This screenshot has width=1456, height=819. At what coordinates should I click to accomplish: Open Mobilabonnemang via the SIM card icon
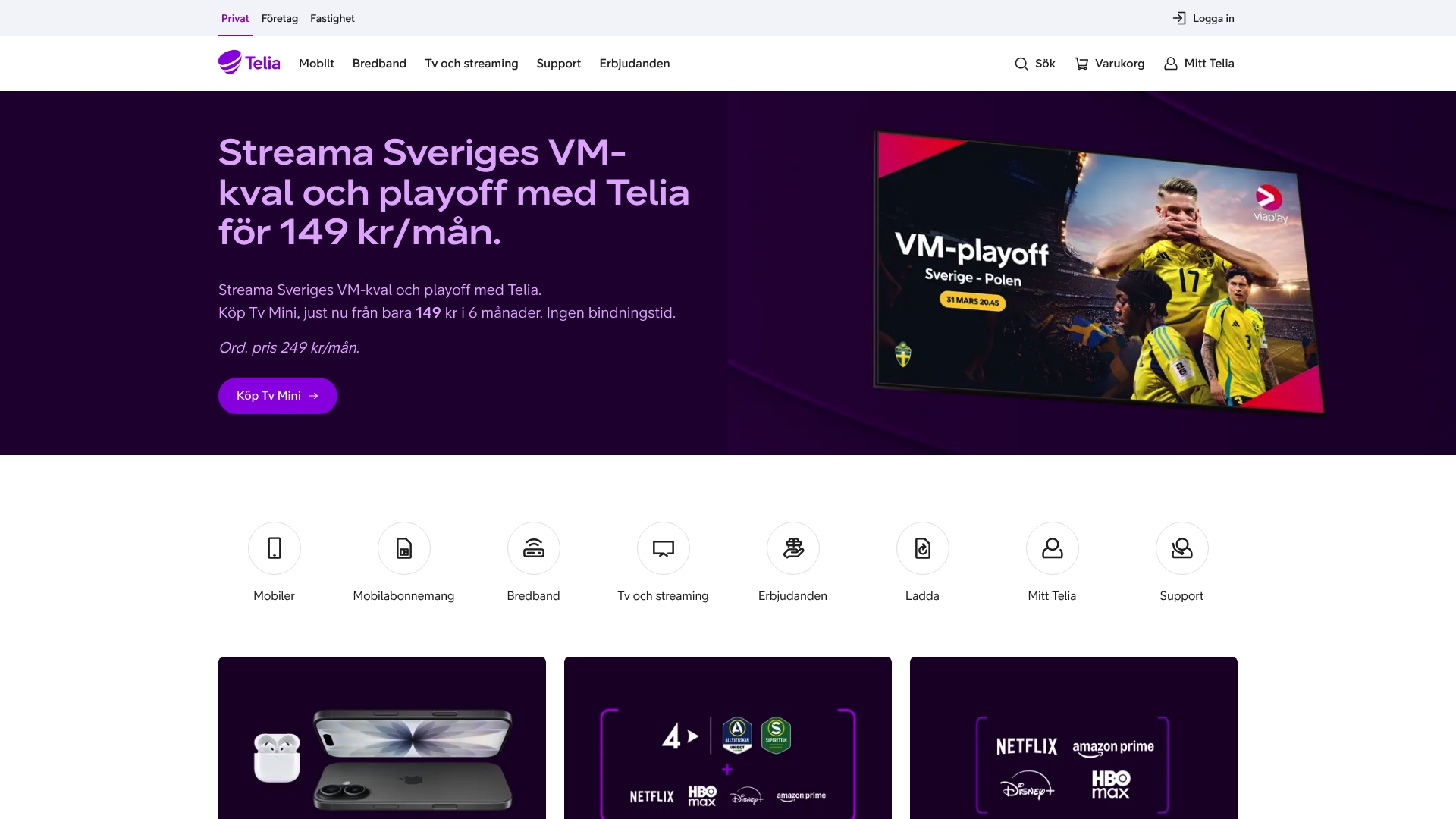(x=403, y=548)
